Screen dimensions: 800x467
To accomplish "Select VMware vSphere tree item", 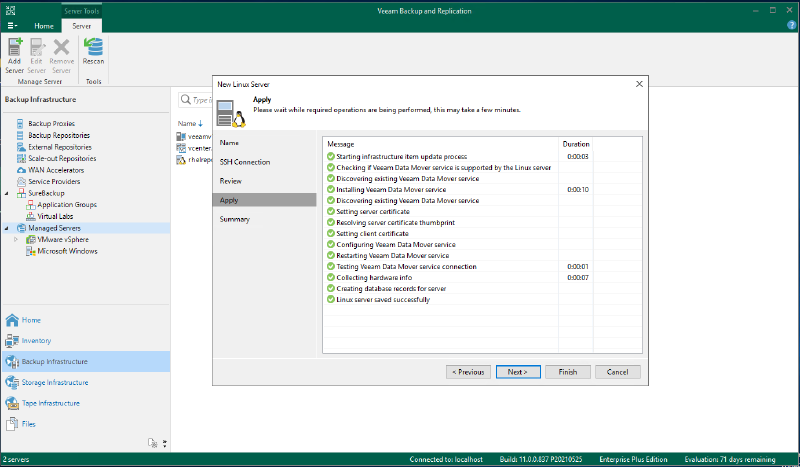I will pos(63,239).
